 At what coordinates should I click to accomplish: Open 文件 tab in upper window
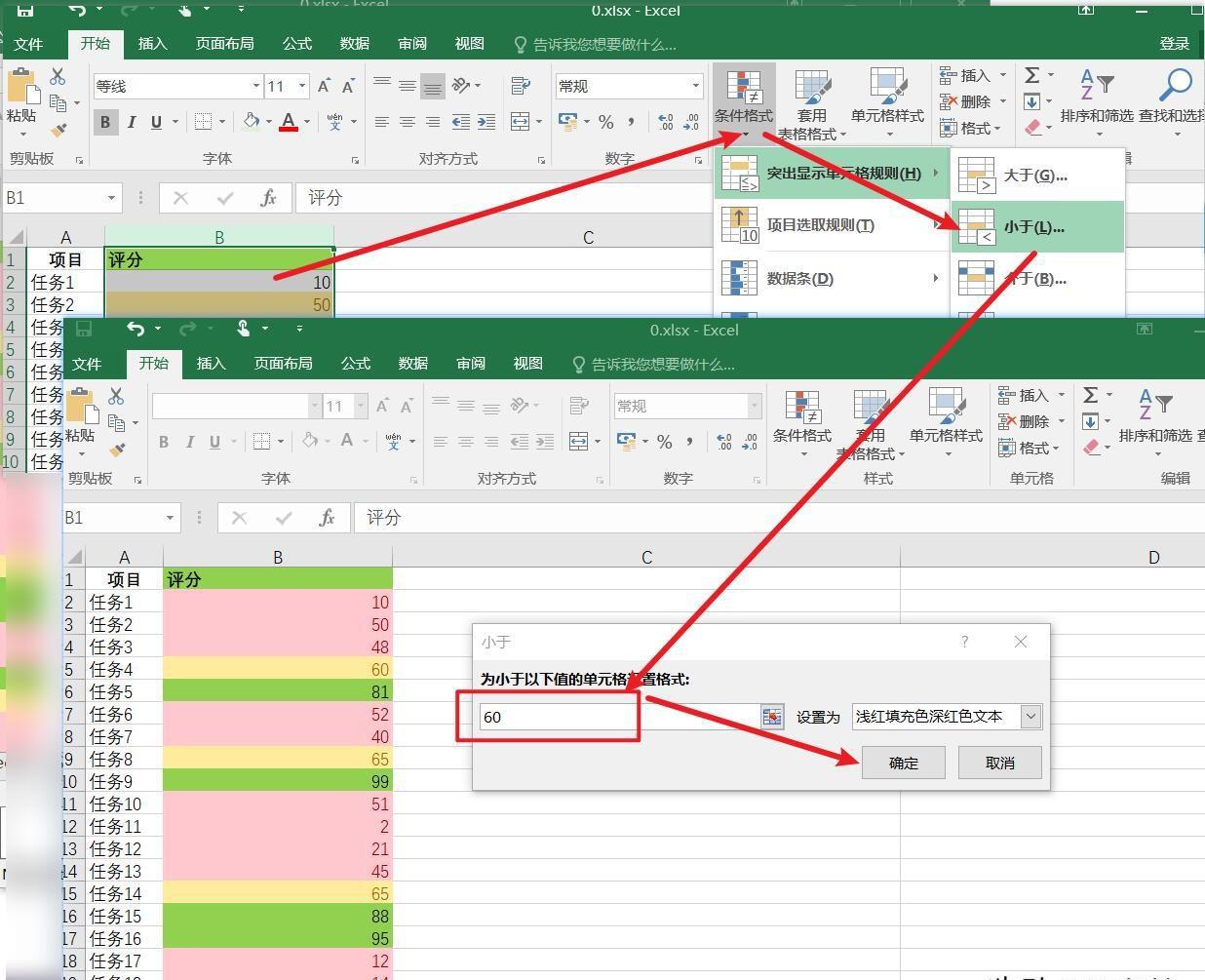click(28, 44)
